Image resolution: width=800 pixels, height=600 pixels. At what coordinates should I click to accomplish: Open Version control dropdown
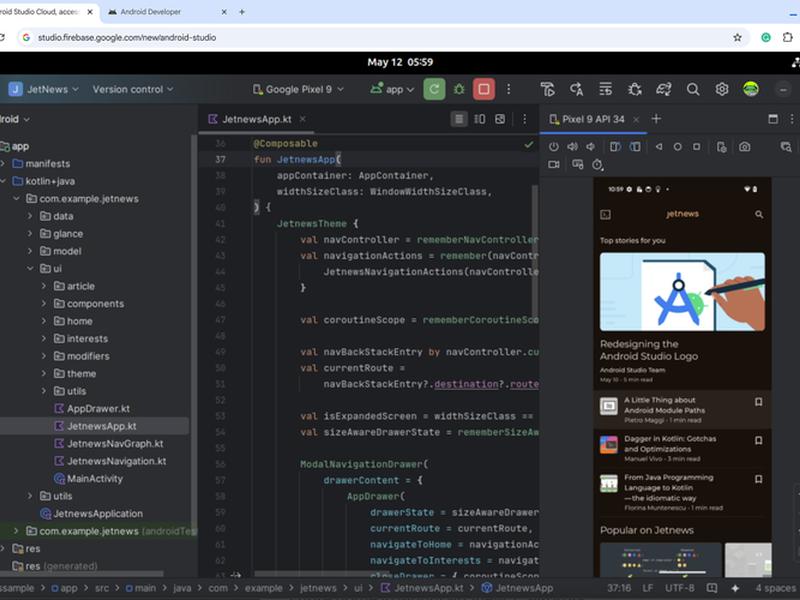pyautogui.click(x=133, y=89)
